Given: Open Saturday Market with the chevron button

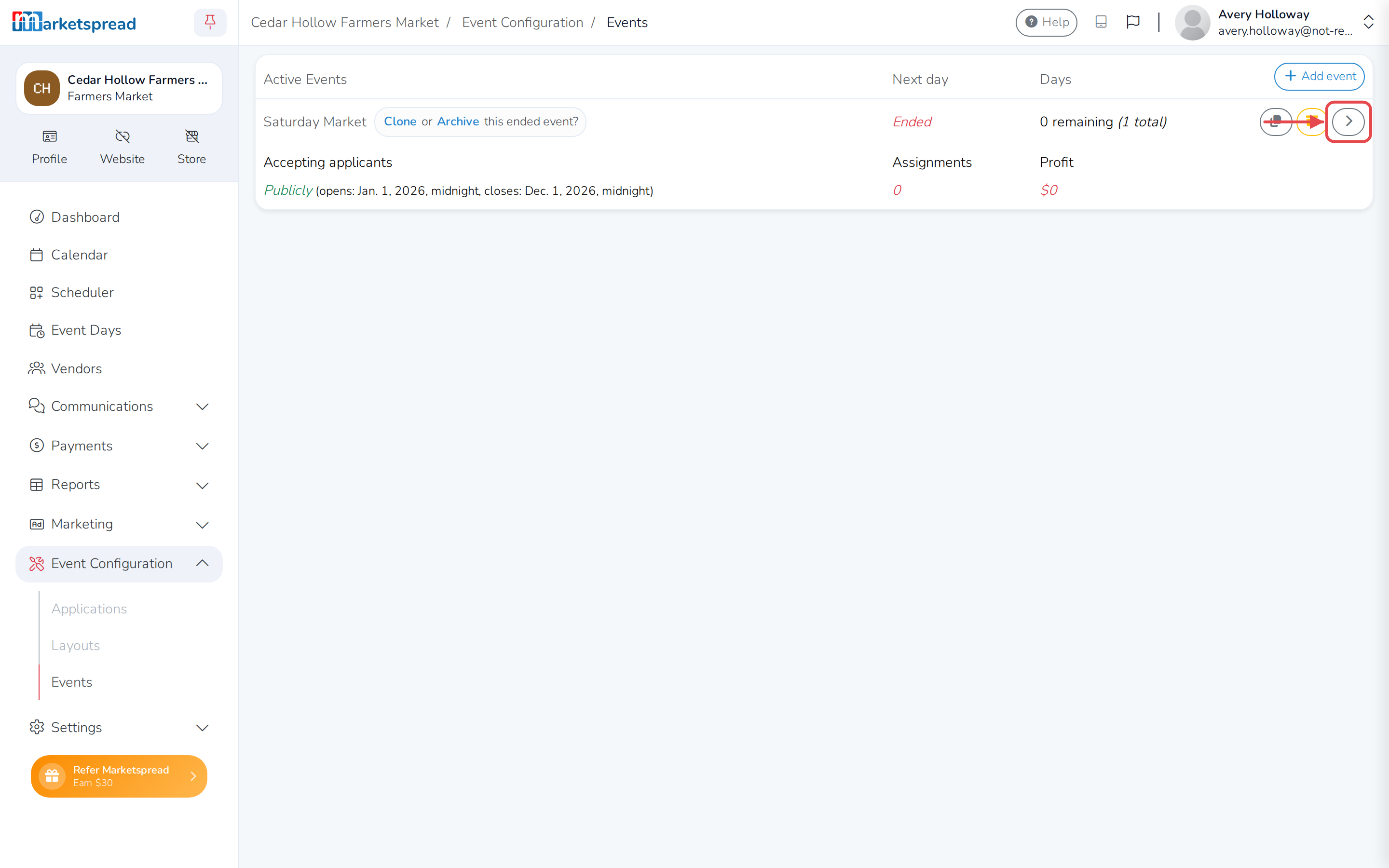Looking at the screenshot, I should (1348, 122).
